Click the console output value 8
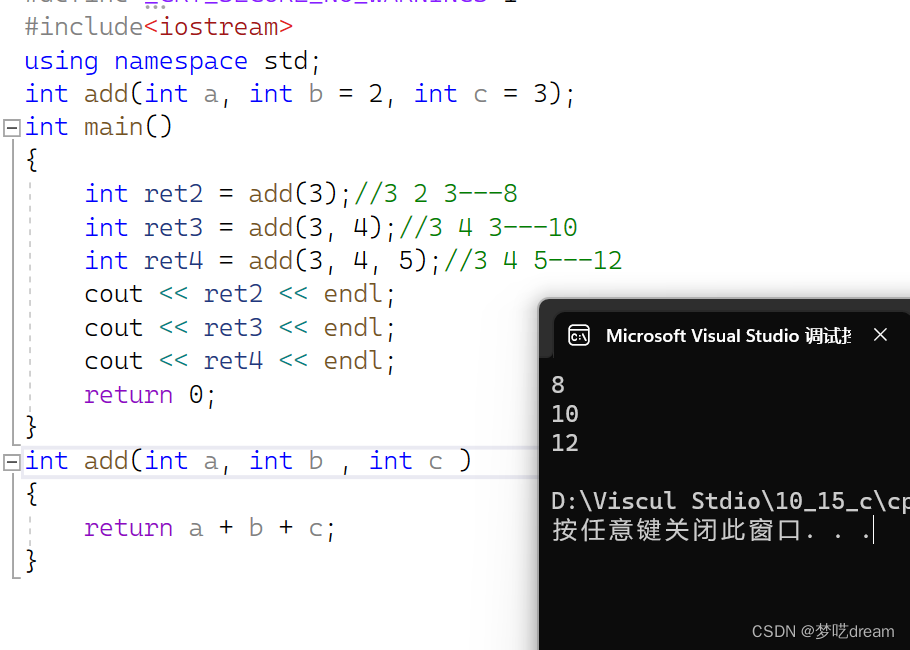 (x=558, y=385)
